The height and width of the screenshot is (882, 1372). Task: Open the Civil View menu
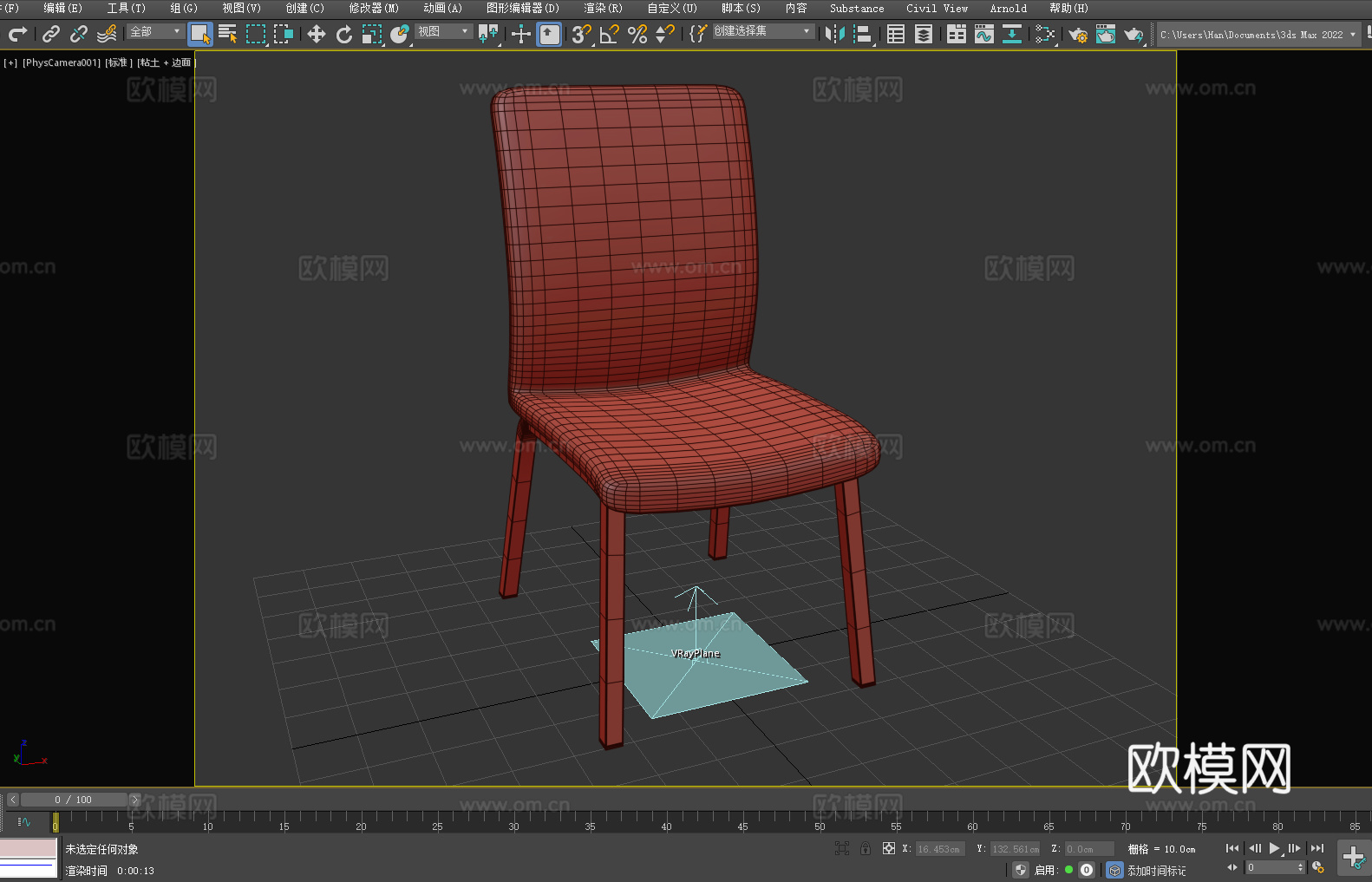[937, 8]
